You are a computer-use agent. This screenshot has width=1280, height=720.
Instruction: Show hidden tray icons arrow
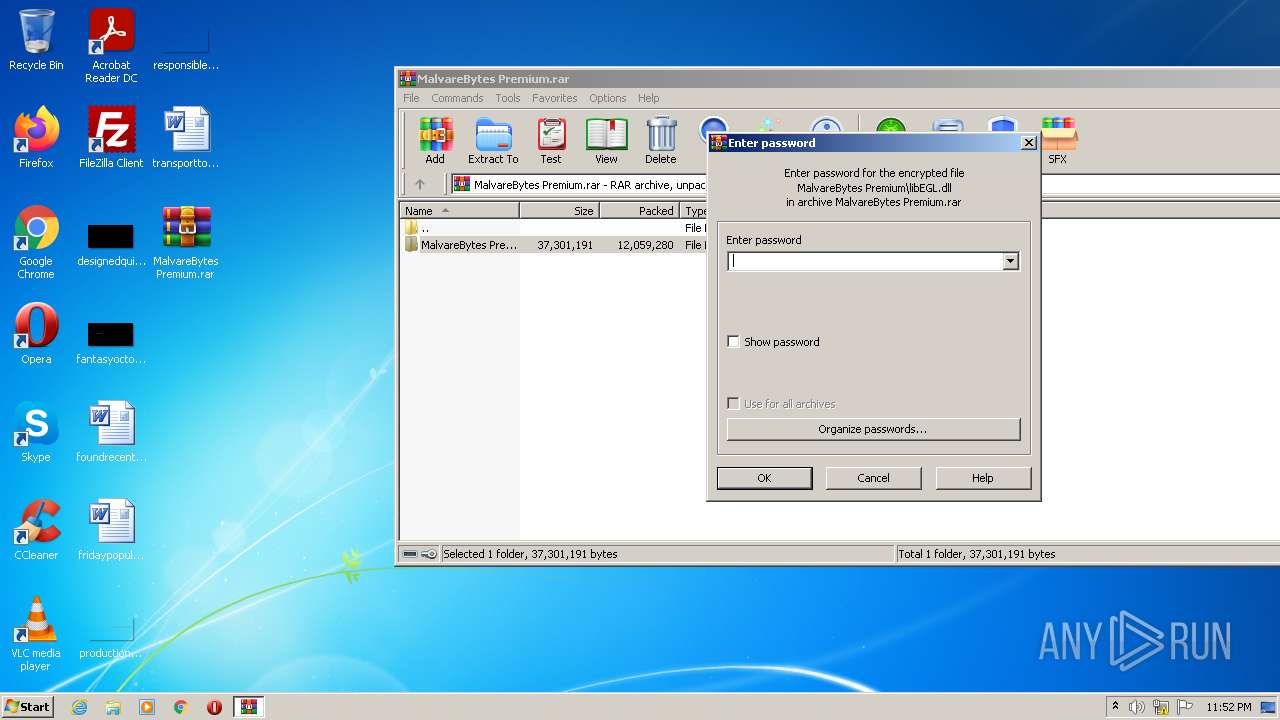point(1115,707)
